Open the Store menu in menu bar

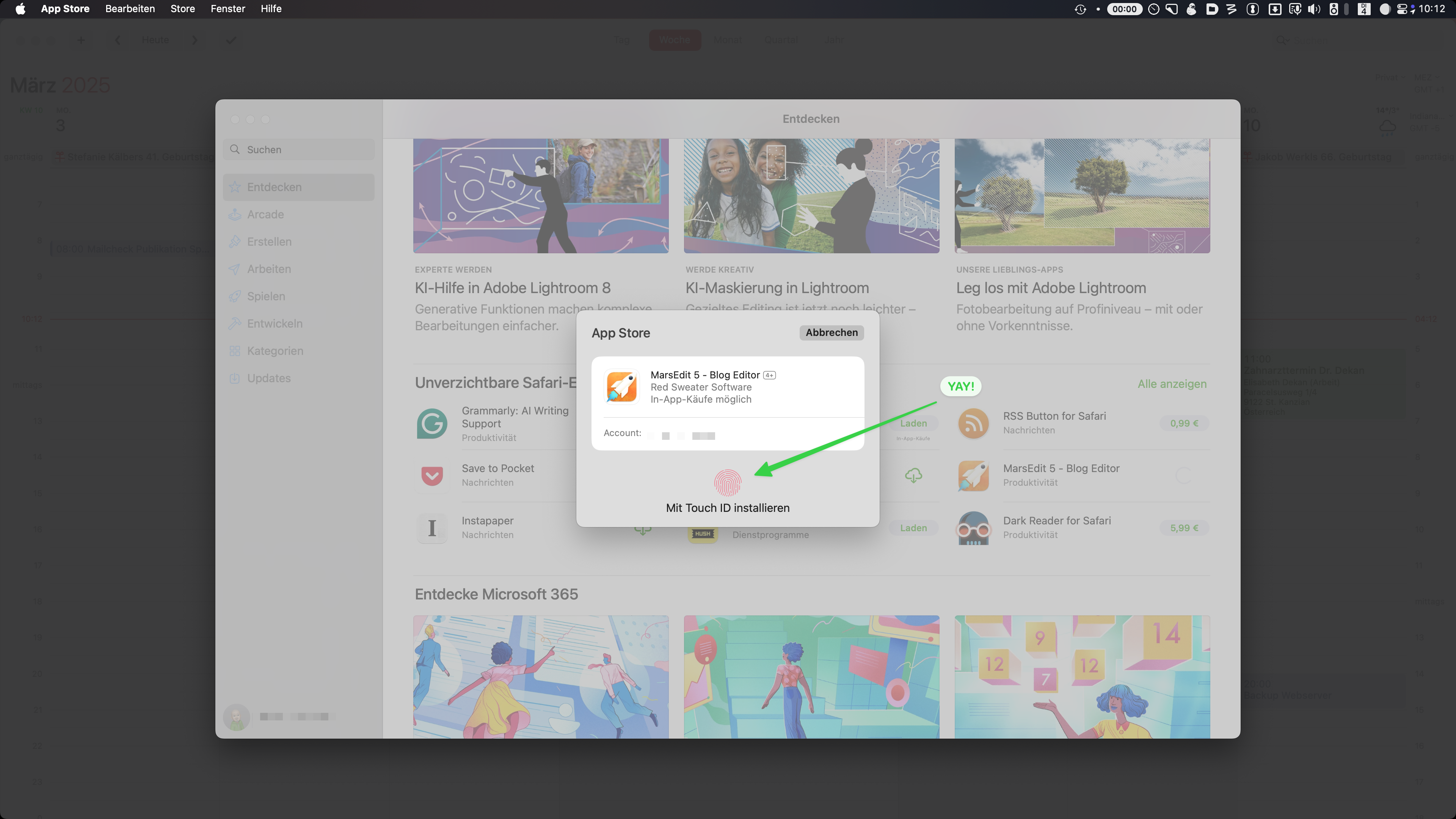pos(182,8)
